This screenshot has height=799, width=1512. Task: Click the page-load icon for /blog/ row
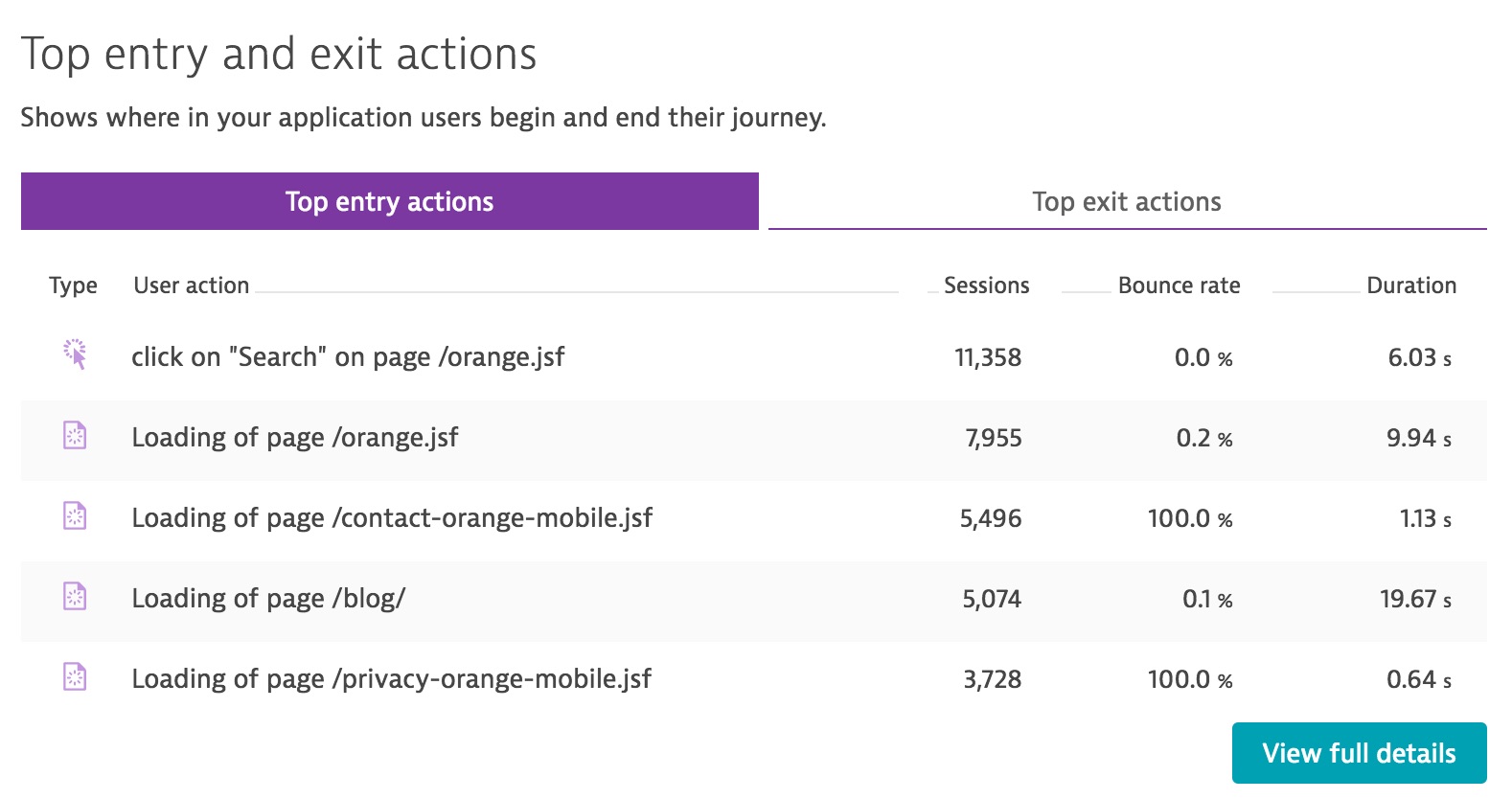point(75,597)
